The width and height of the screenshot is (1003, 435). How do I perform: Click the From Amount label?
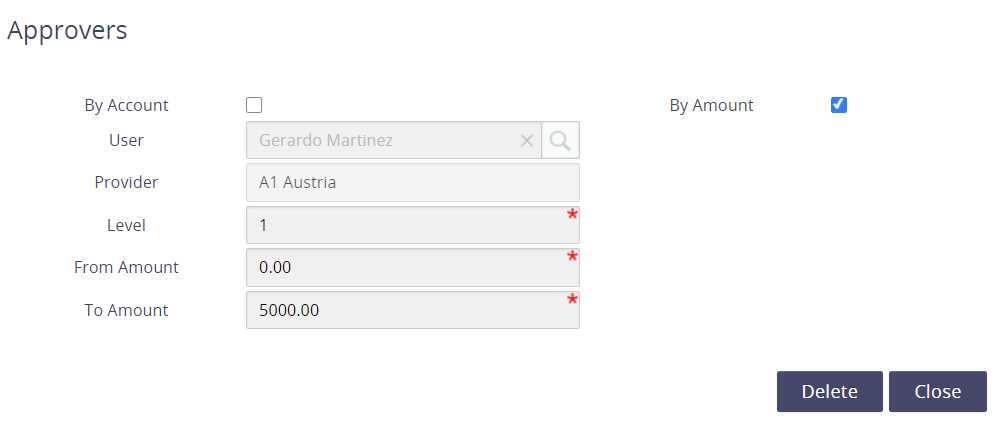[126, 267]
